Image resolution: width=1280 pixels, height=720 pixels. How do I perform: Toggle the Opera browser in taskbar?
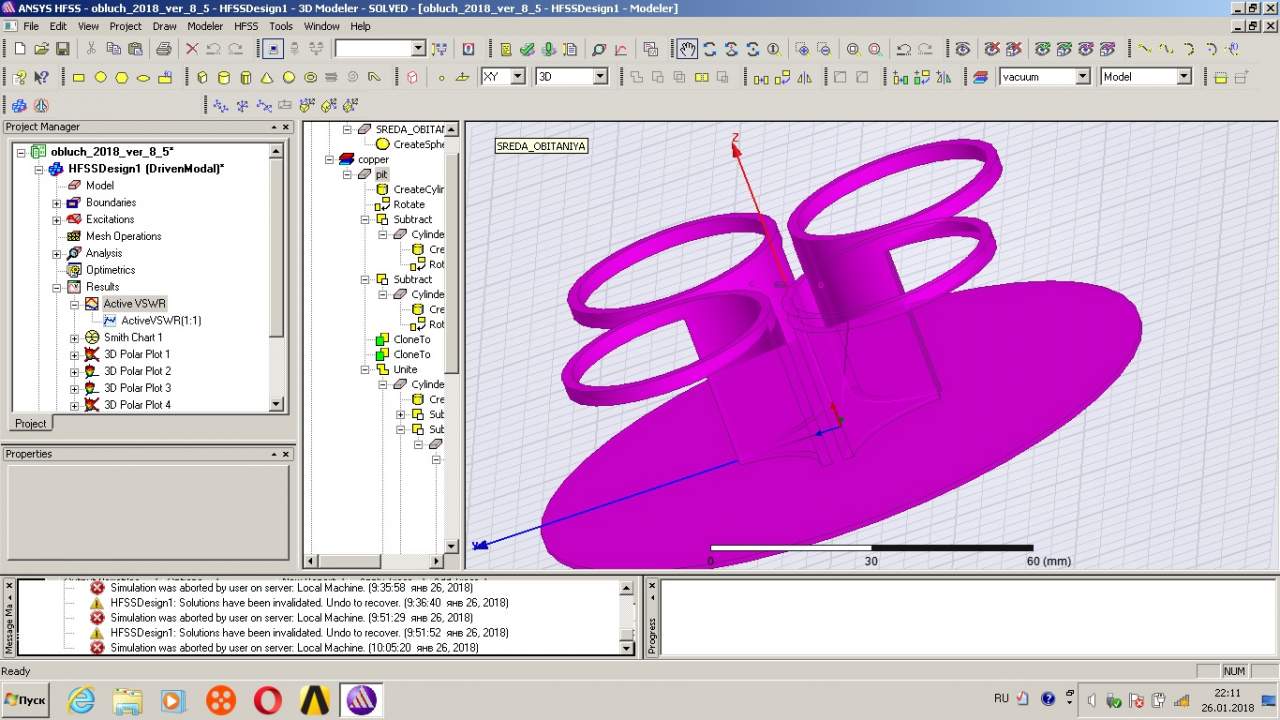click(267, 700)
